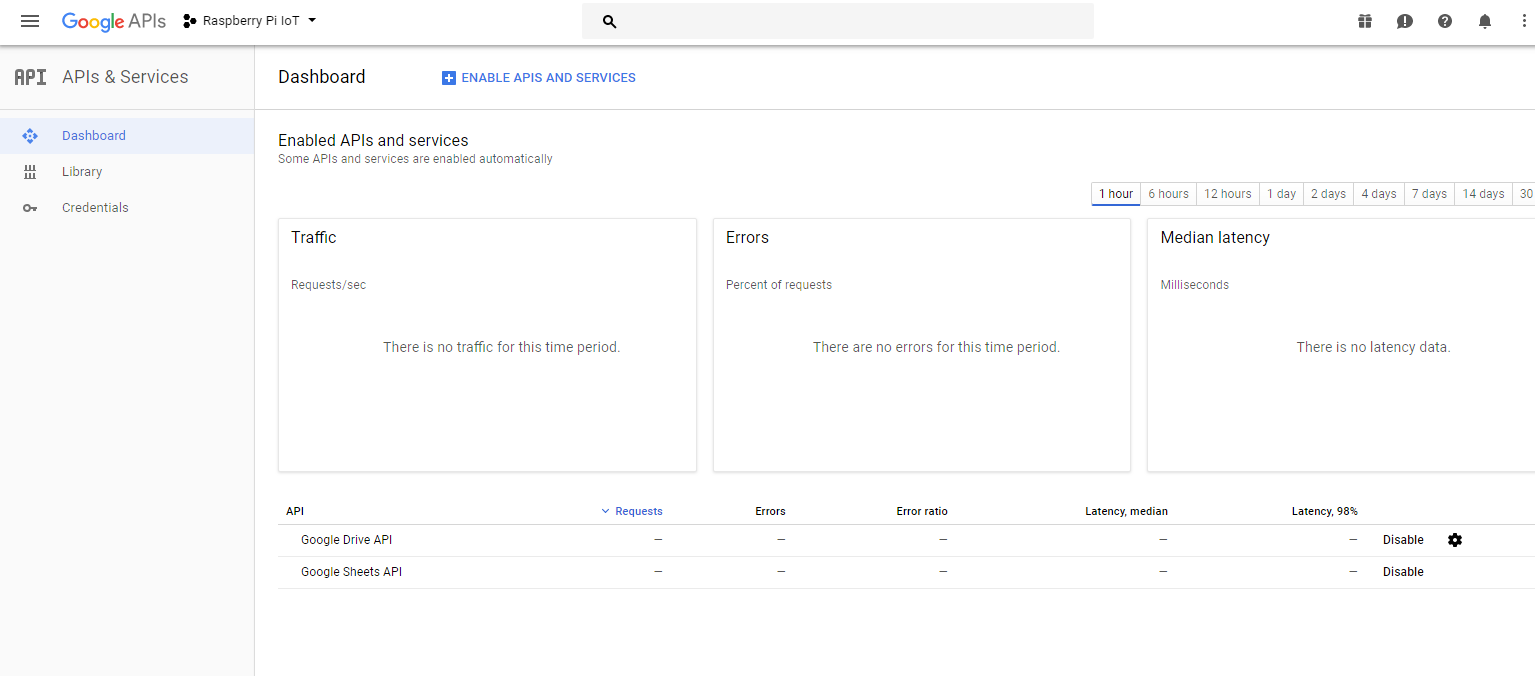1535x676 pixels.
Task: Go to Dashboard in the sidebar
Action: [127, 136]
